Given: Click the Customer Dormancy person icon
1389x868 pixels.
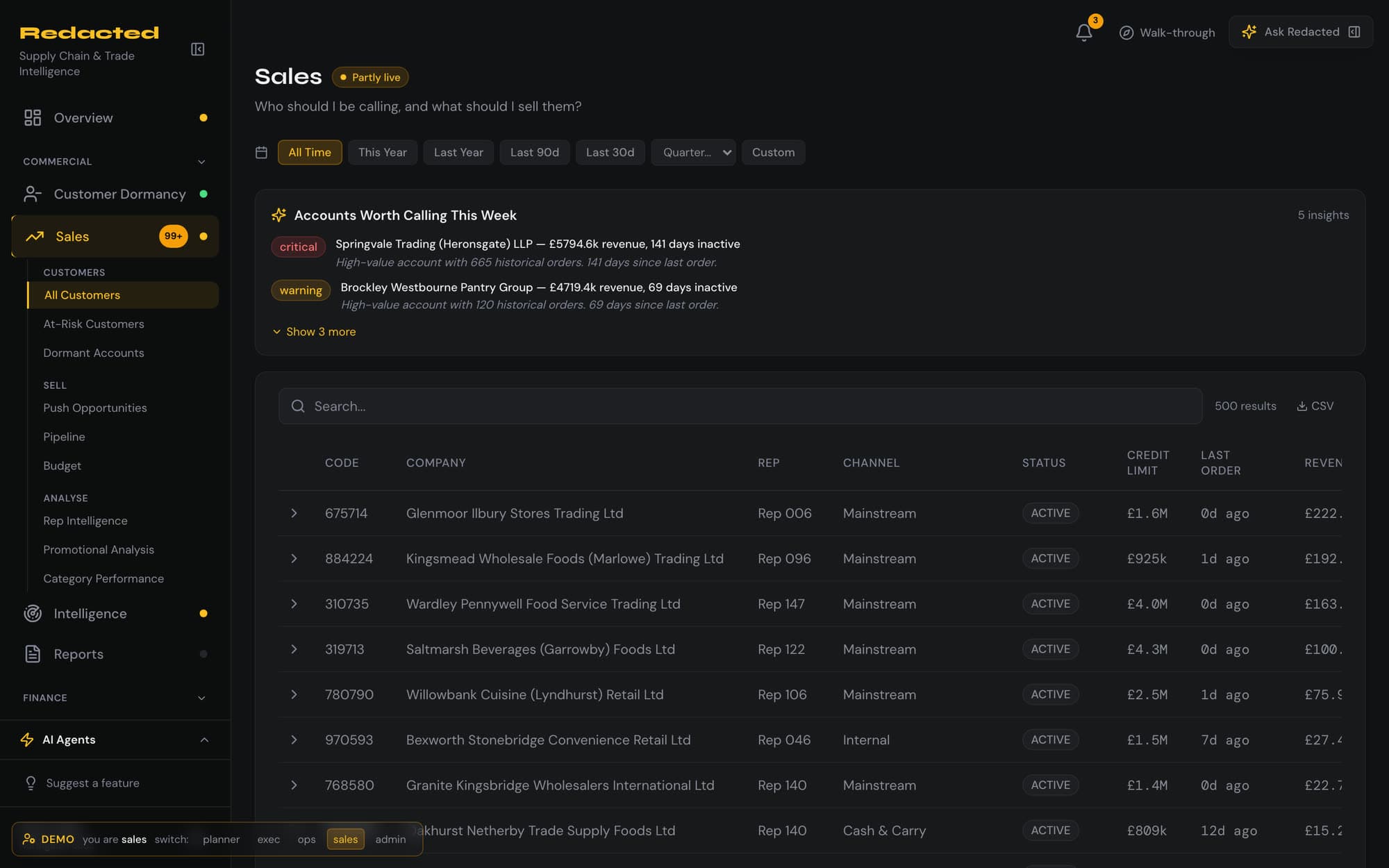Looking at the screenshot, I should (x=33, y=194).
